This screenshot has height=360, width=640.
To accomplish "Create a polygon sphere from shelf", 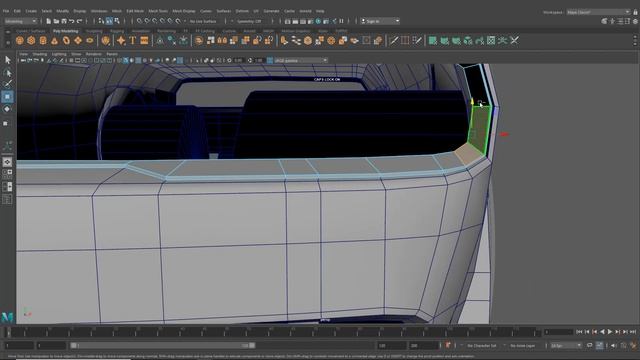I will tap(20, 40).
